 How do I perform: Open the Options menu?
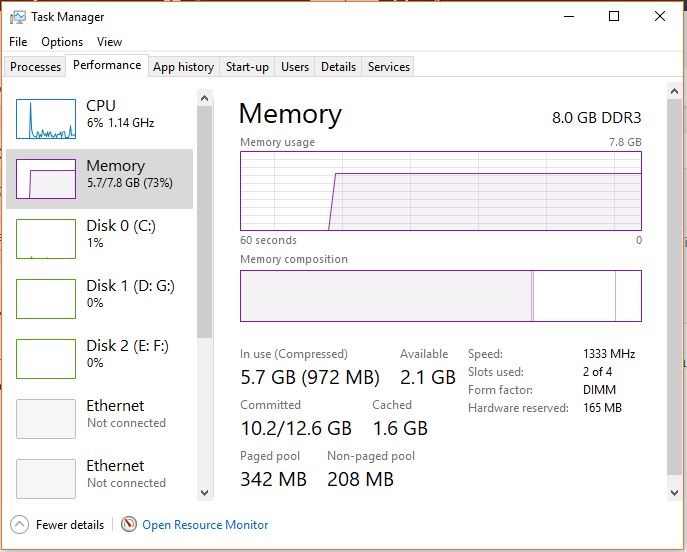[62, 42]
